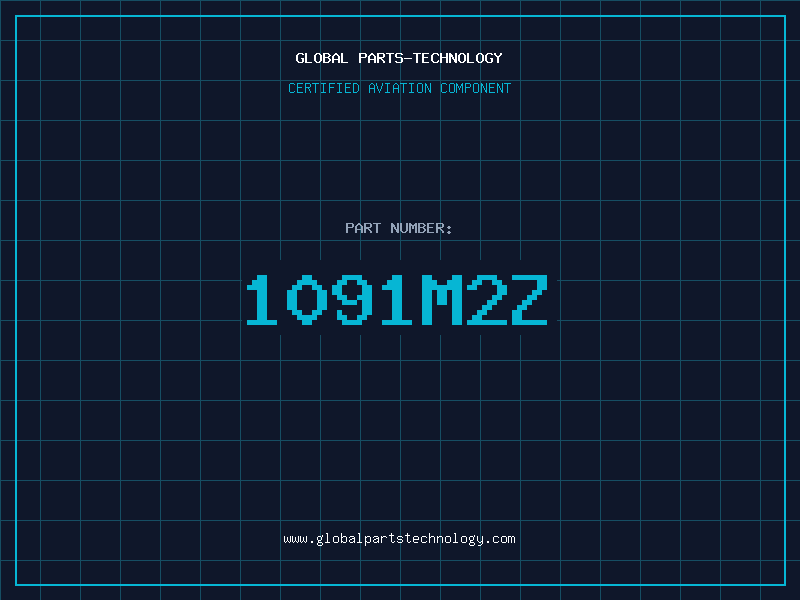The height and width of the screenshot is (600, 800).
Task: Click the word NUMBER: in the label
Action: tap(421, 228)
